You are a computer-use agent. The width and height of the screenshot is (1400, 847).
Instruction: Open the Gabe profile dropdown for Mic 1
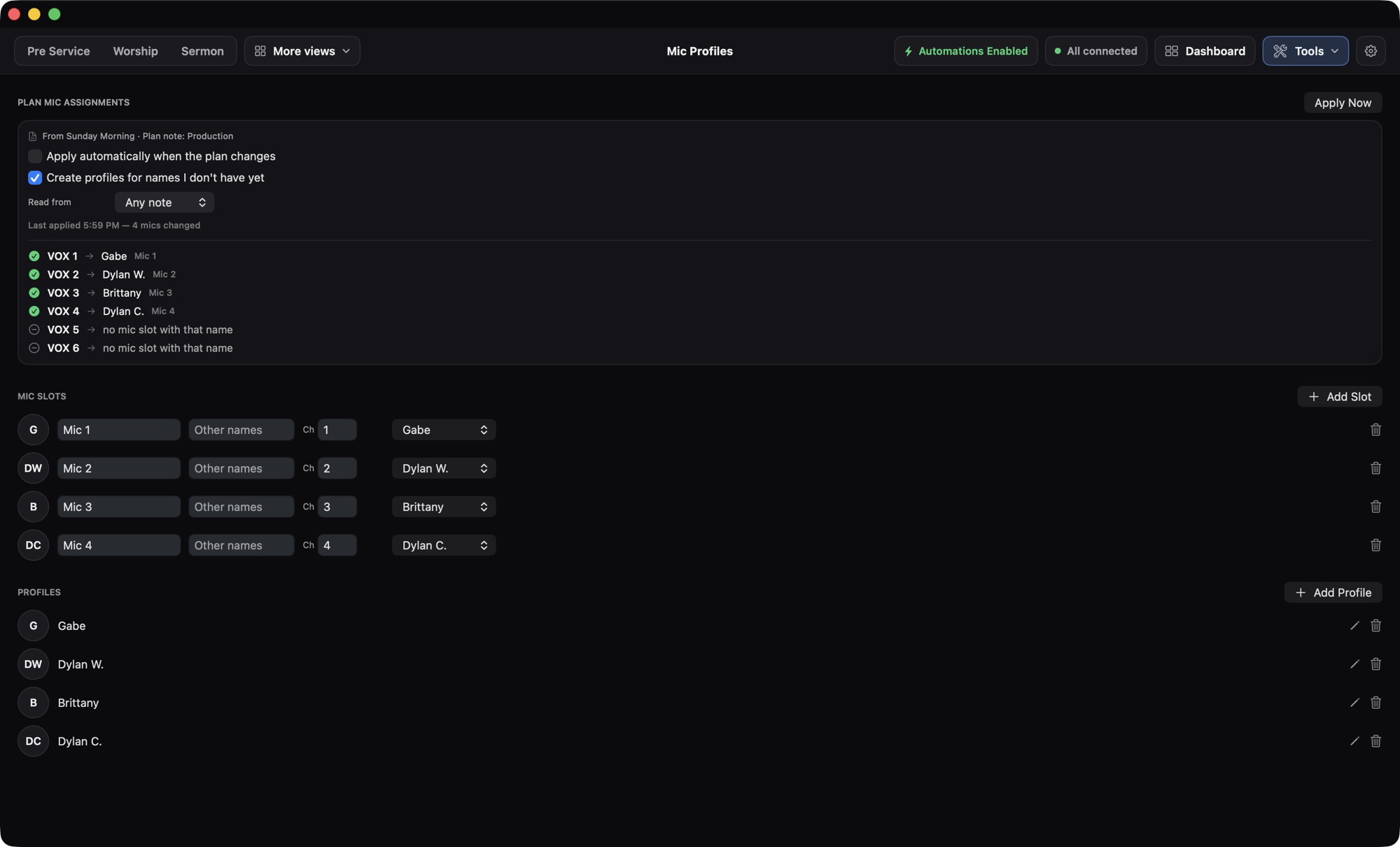(x=444, y=430)
